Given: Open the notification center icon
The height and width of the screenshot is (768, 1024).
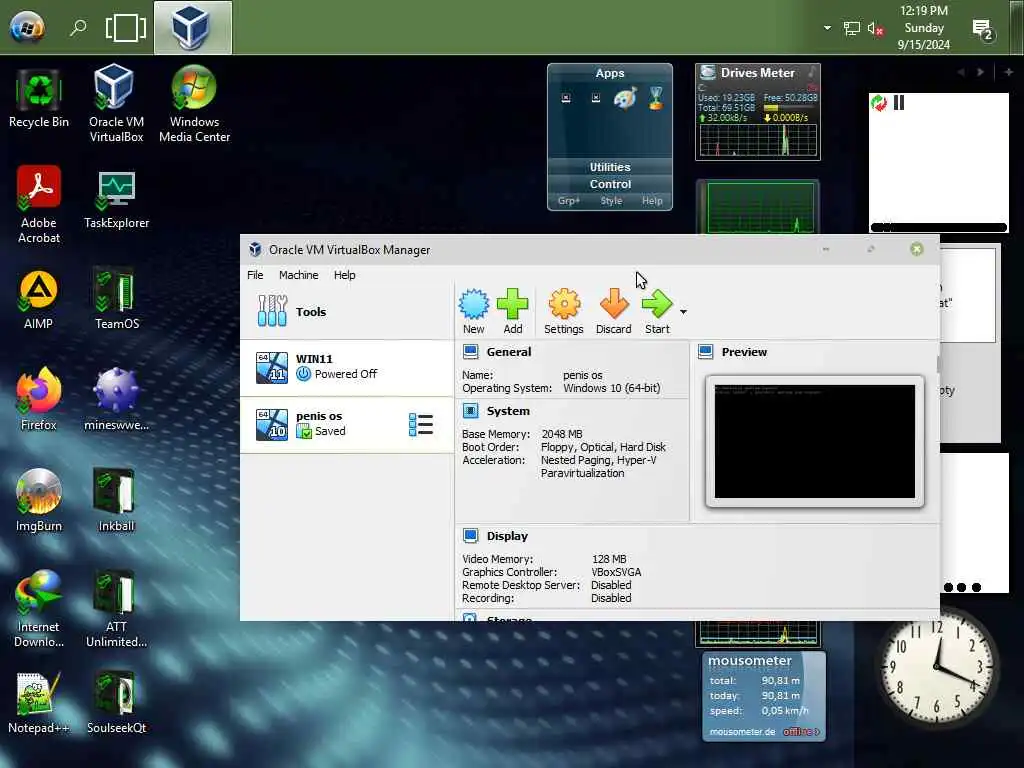Looking at the screenshot, I should [x=982, y=29].
